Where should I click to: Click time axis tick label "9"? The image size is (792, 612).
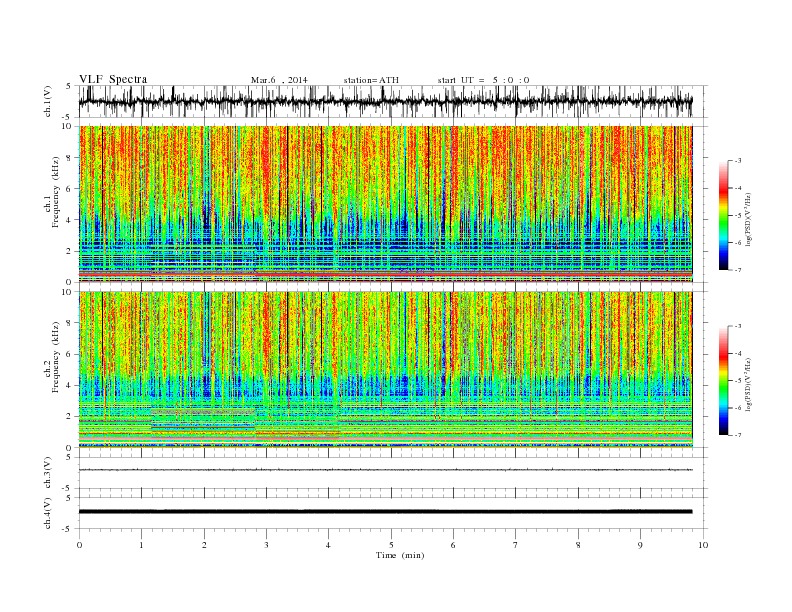(x=640, y=545)
